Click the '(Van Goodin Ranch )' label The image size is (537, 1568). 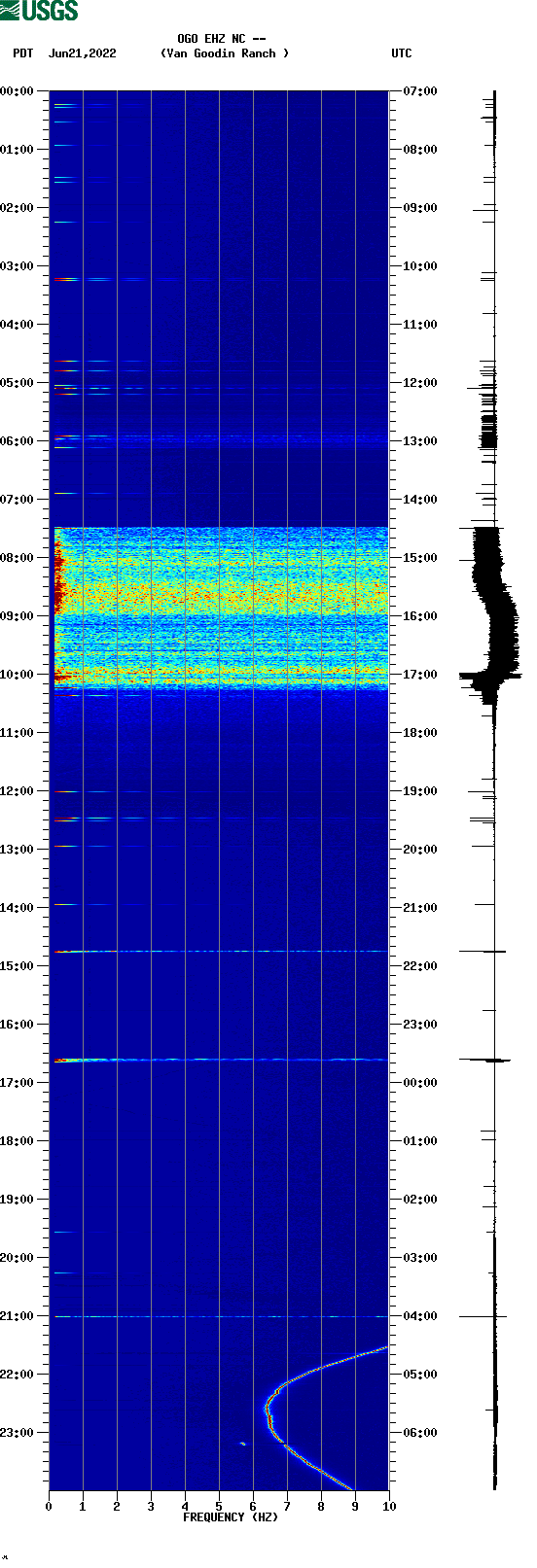tap(225, 53)
